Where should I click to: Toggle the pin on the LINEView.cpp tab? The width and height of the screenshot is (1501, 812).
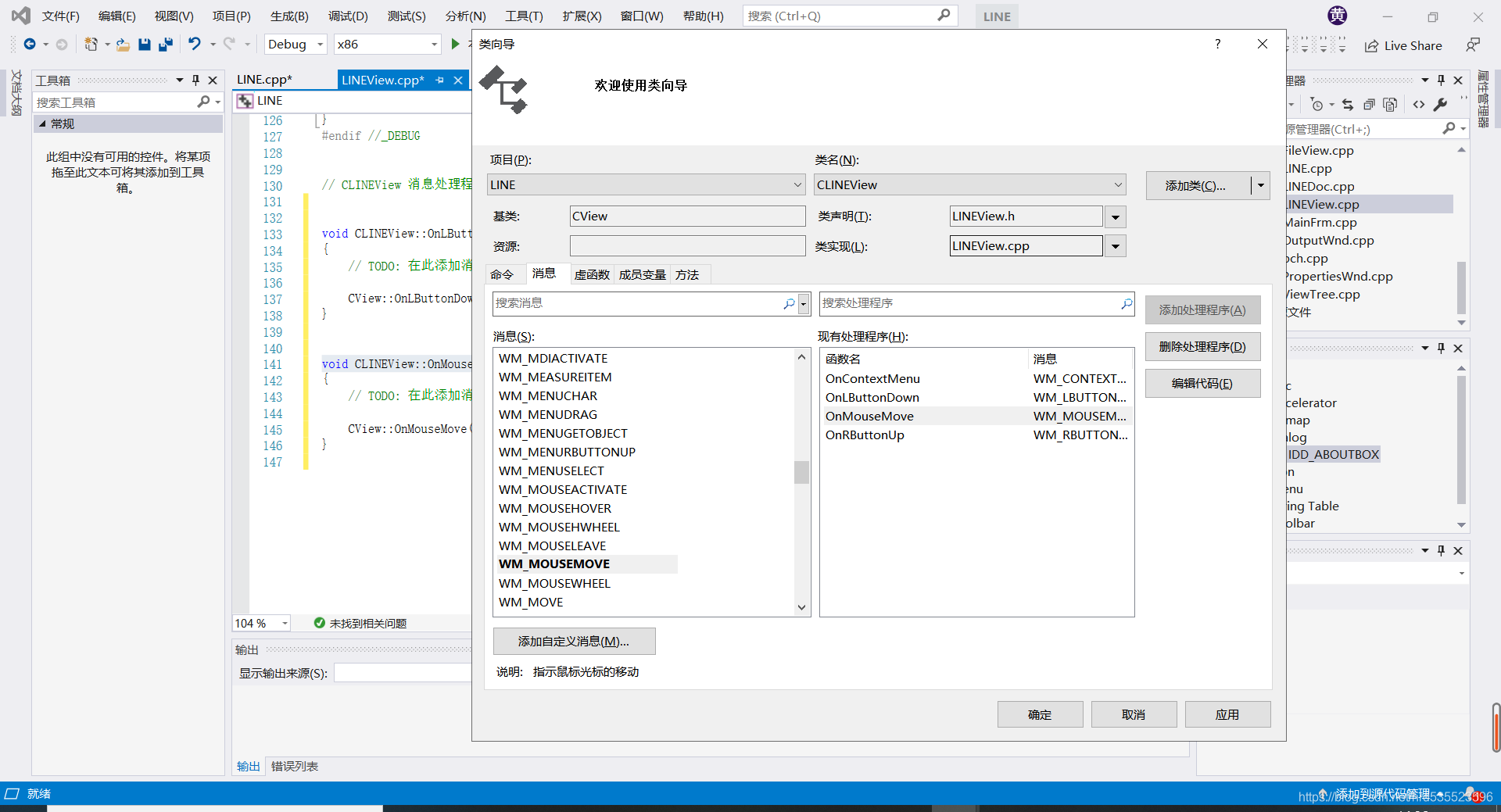pyautogui.click(x=440, y=80)
